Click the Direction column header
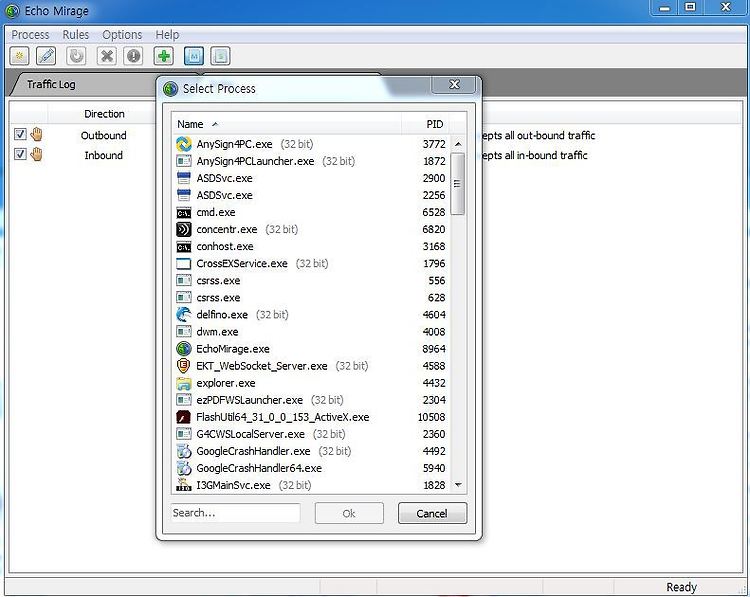This screenshot has width=750, height=597. tap(104, 114)
